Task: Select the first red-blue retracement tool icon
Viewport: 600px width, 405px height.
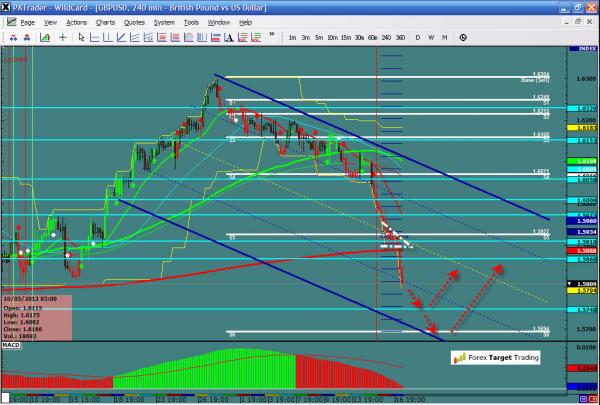Action: 161,38
